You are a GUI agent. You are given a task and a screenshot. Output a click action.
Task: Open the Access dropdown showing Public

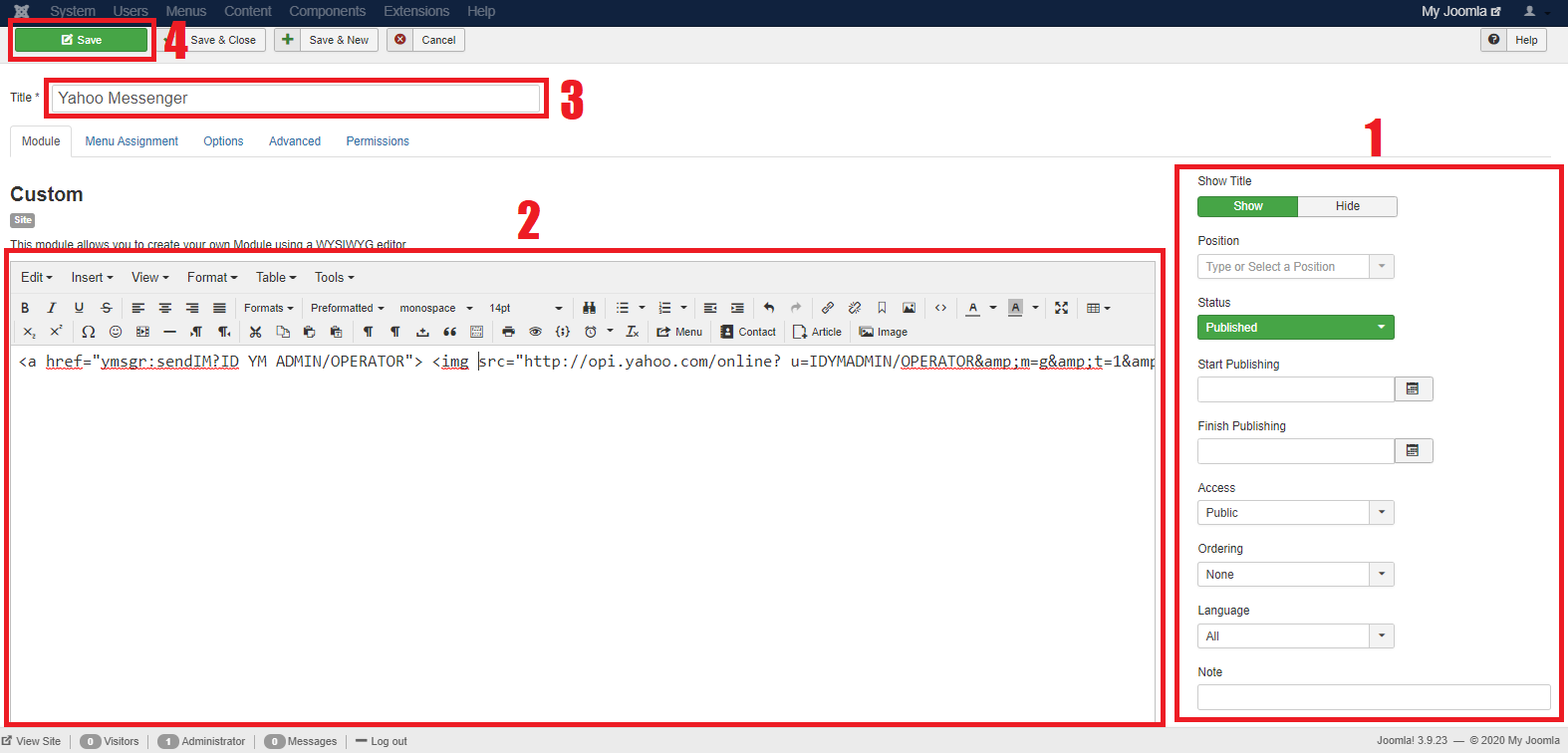click(1295, 513)
